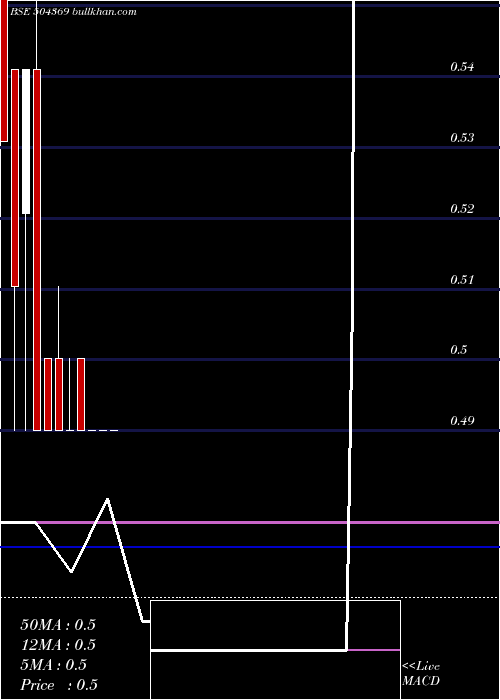Click the 0.5 price axis label
Image resolution: width=500 pixels, height=700 pixels.
coord(459,350)
